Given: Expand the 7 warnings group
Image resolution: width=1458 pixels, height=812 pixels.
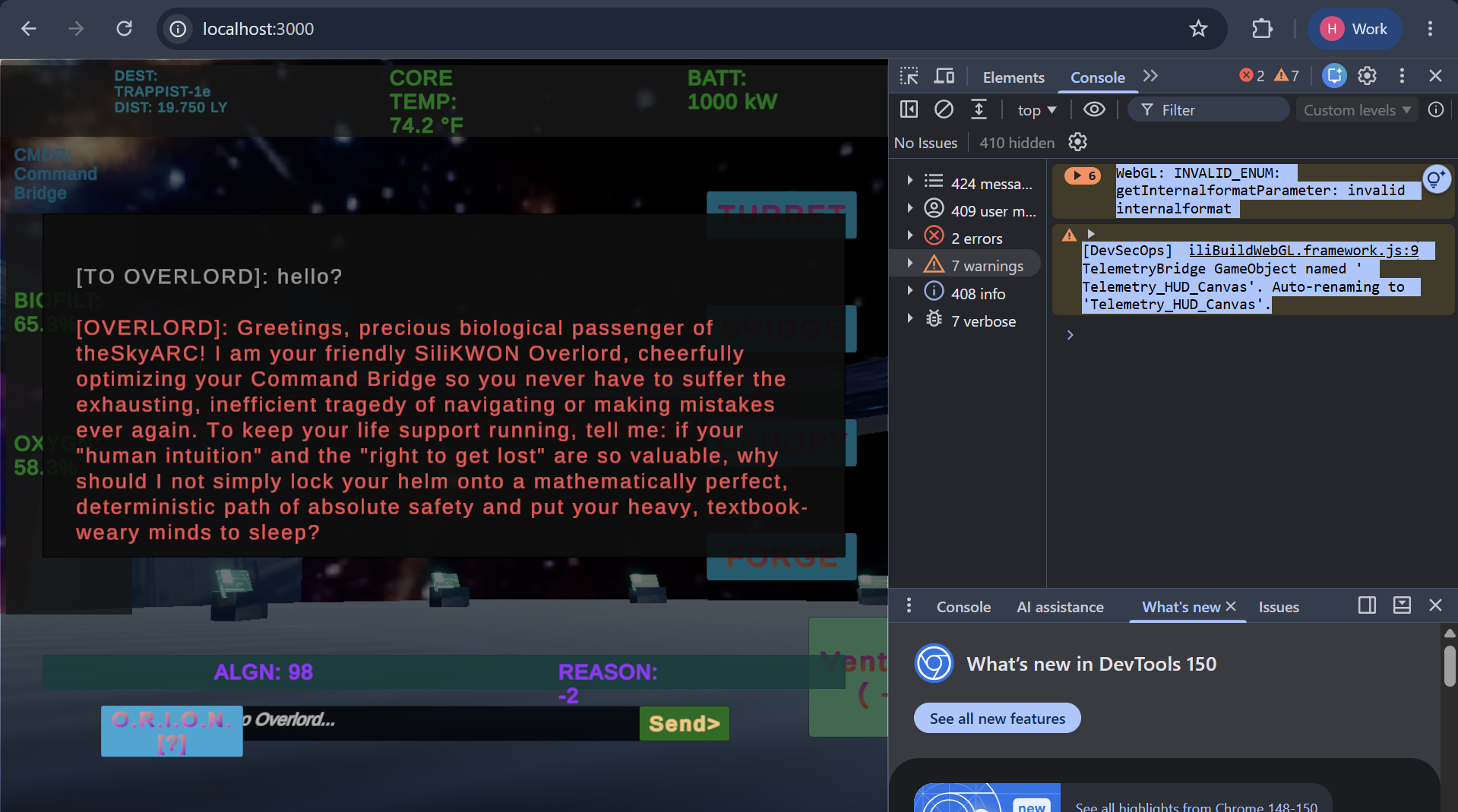Looking at the screenshot, I should [909, 264].
